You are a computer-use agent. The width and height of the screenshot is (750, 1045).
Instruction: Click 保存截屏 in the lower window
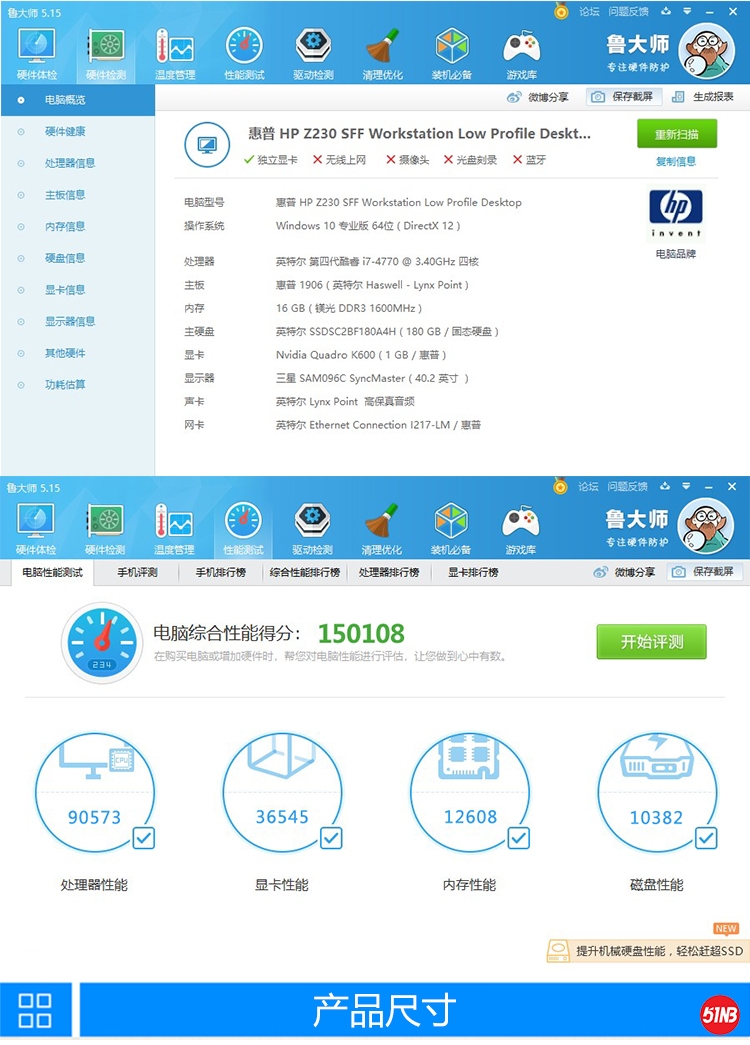pos(704,572)
